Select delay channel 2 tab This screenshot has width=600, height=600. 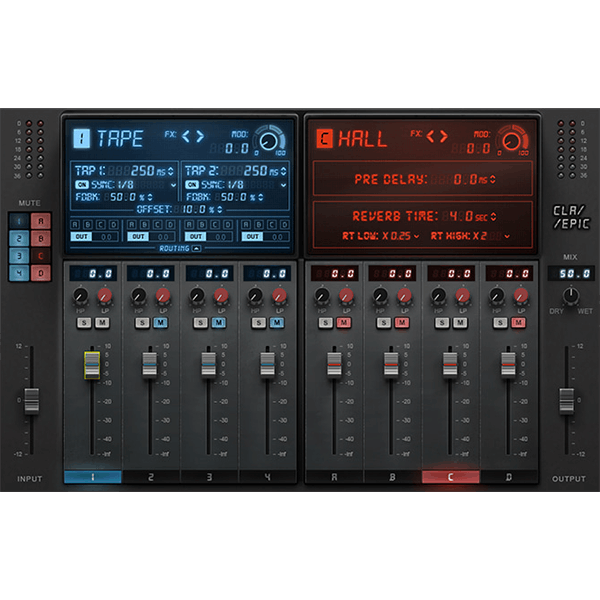click(x=151, y=477)
